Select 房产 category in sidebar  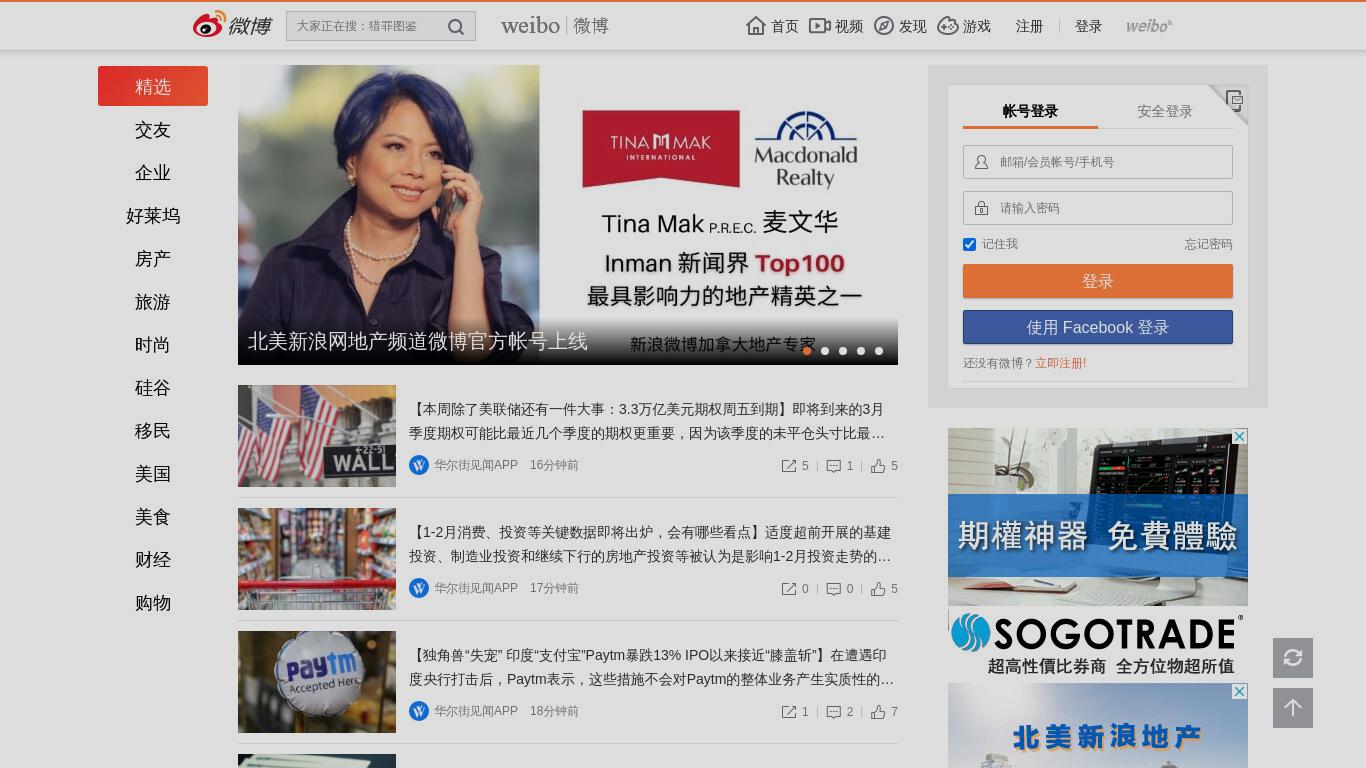153,259
